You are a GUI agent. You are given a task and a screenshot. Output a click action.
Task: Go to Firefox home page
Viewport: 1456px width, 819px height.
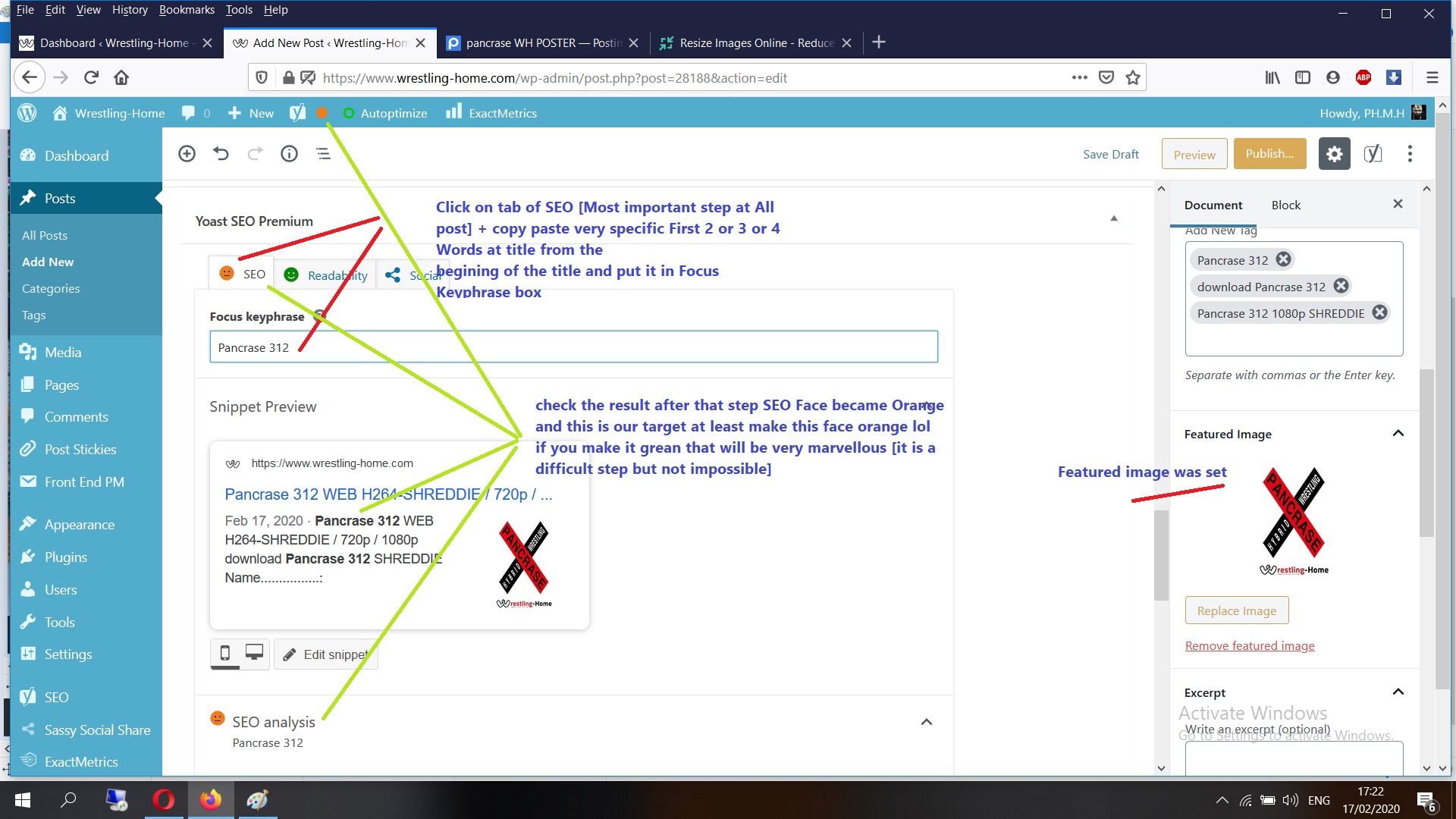[x=121, y=77]
